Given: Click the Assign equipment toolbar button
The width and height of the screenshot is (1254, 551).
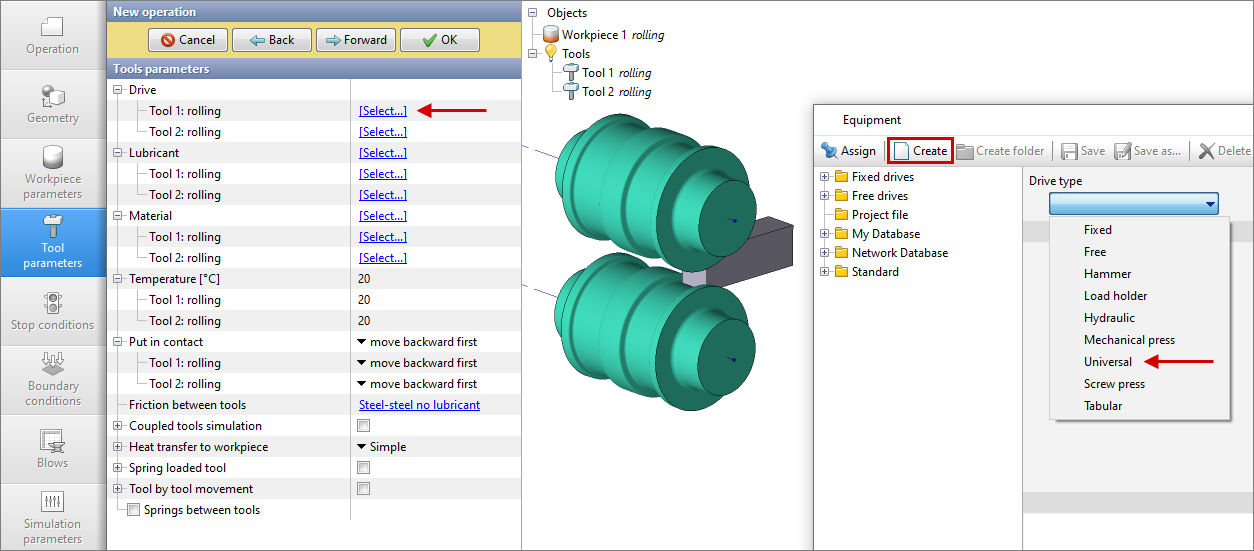Looking at the screenshot, I should (848, 151).
